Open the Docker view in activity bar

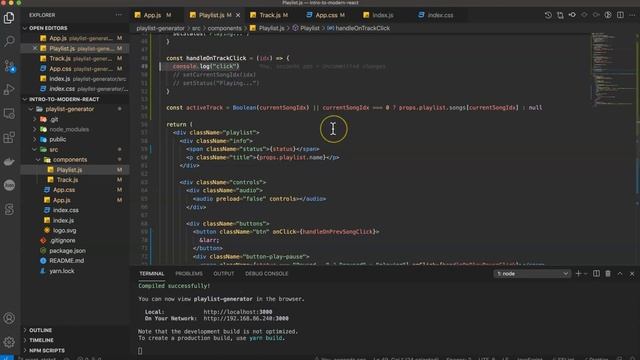9,162
